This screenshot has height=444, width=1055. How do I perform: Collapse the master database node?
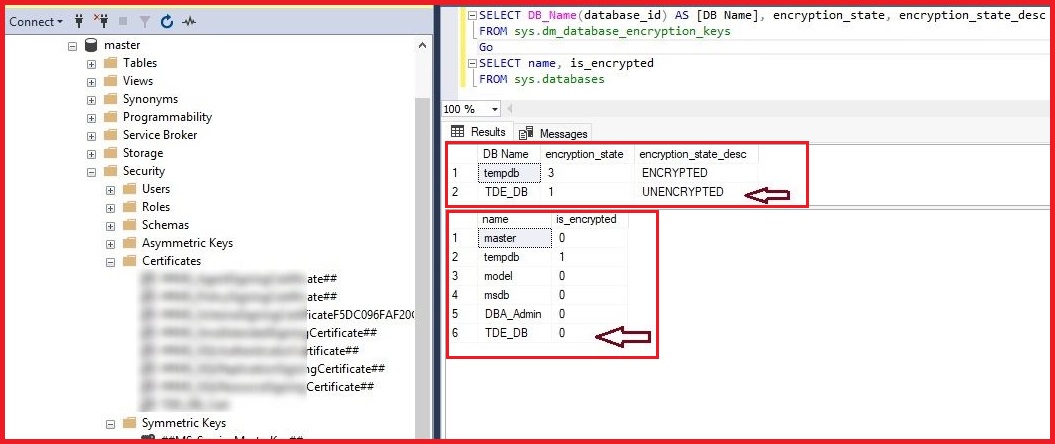[73, 46]
